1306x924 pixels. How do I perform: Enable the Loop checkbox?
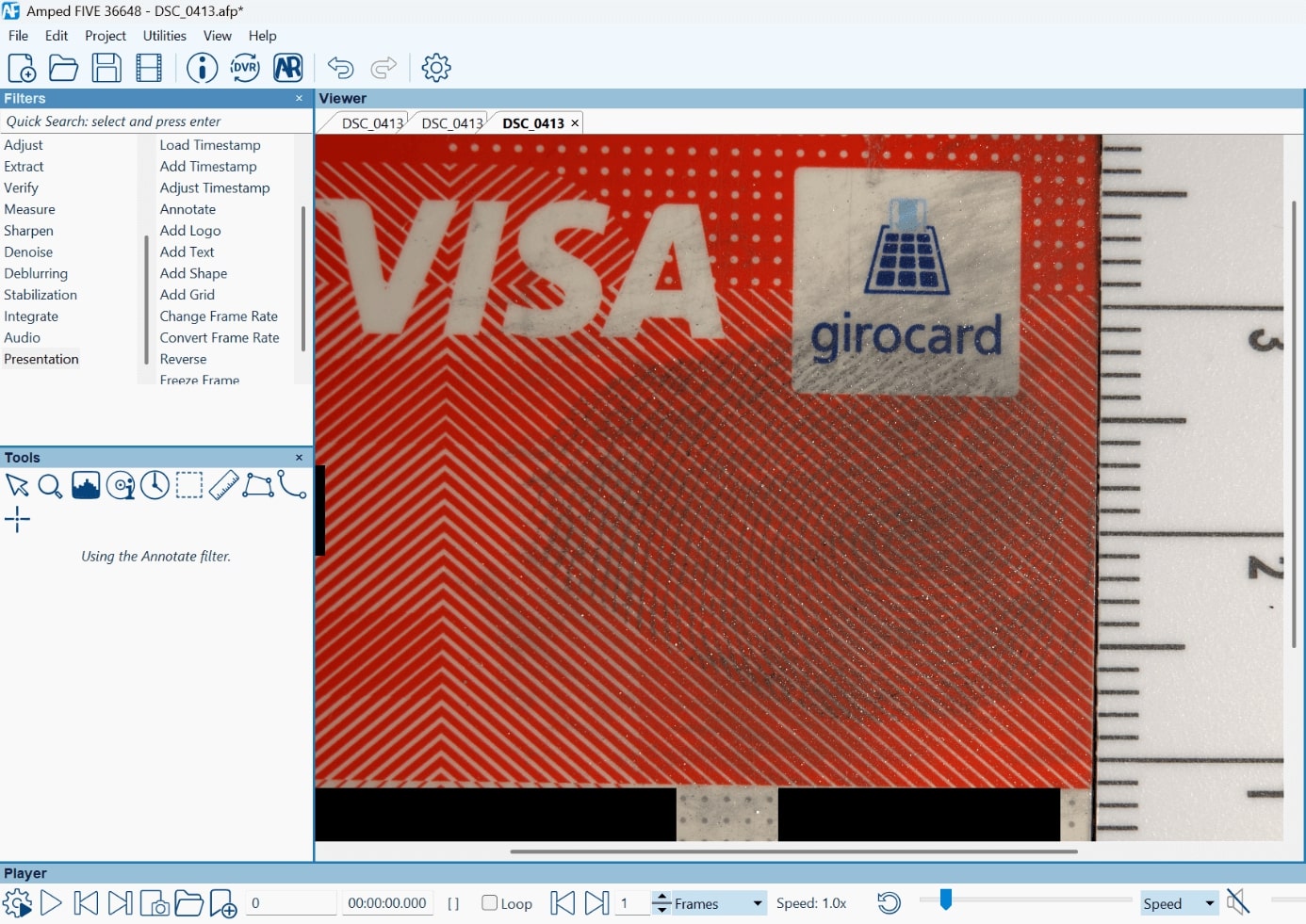pyautogui.click(x=489, y=902)
